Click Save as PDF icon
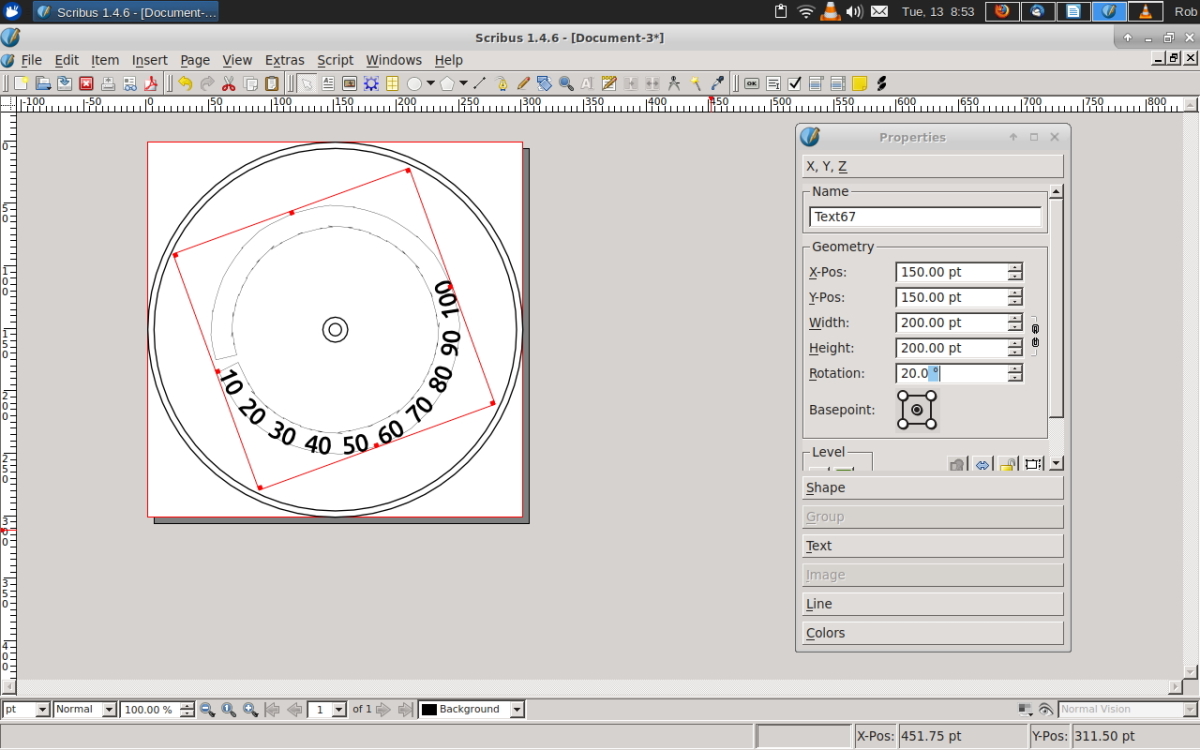This screenshot has width=1200, height=750. pos(152,84)
